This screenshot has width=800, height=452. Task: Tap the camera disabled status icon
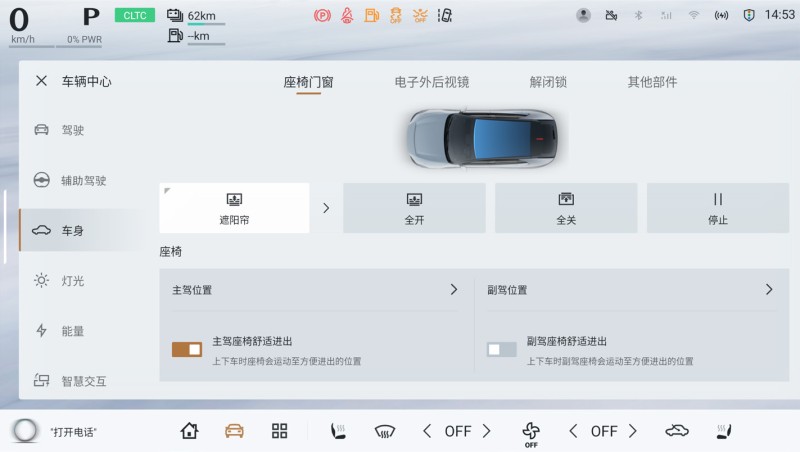pyautogui.click(x=611, y=15)
